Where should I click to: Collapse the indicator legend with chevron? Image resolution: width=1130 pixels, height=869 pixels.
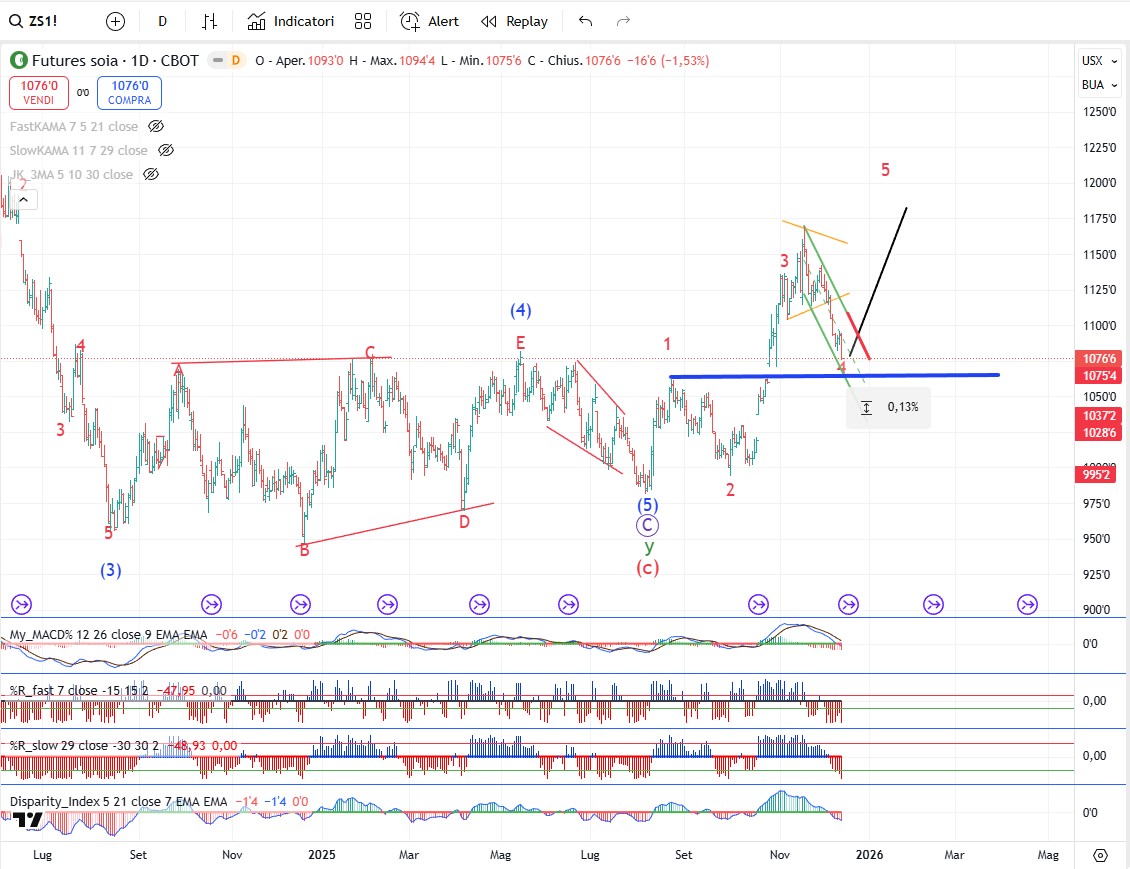tap(24, 200)
